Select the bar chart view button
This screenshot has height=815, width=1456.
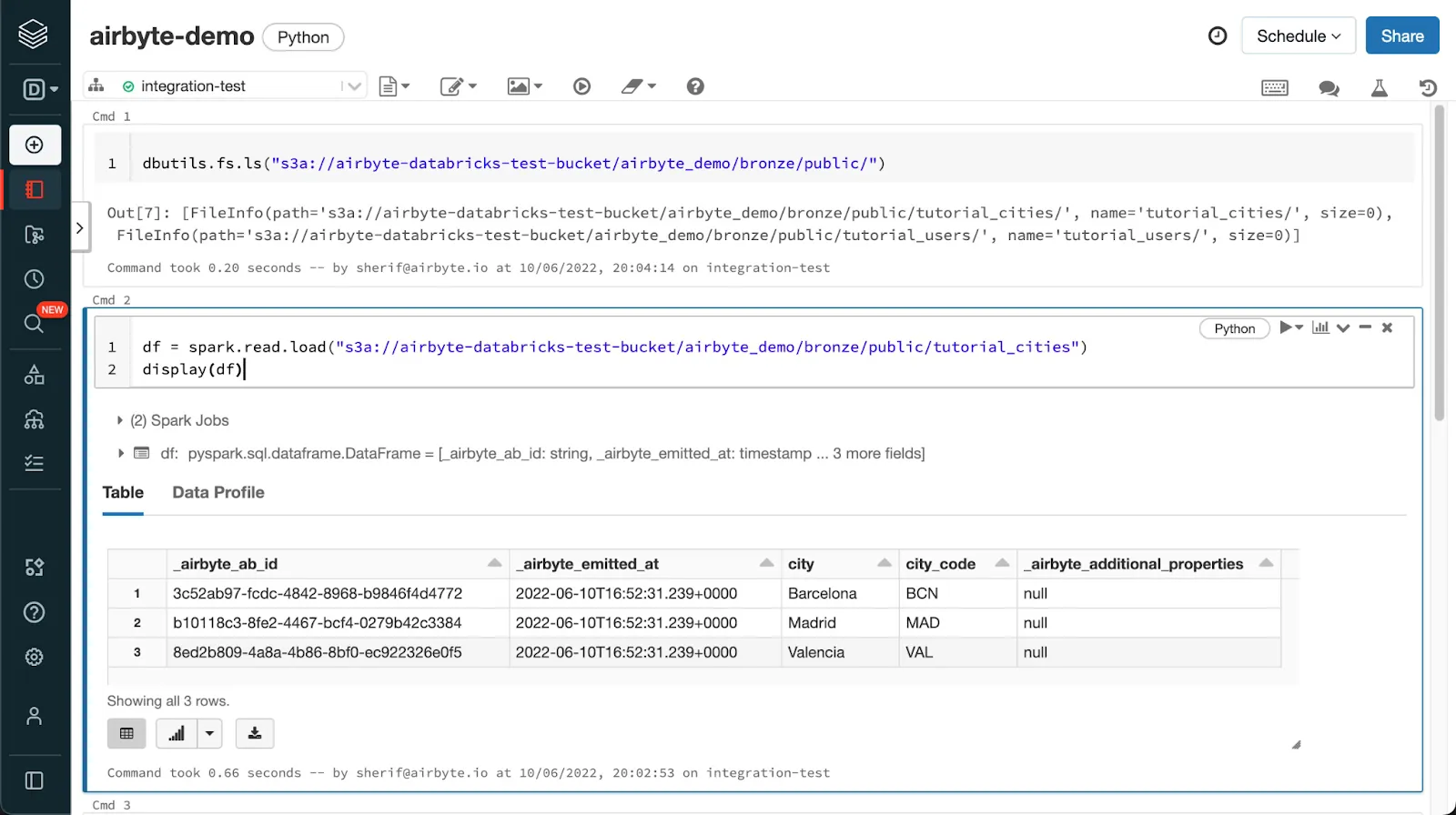177,733
